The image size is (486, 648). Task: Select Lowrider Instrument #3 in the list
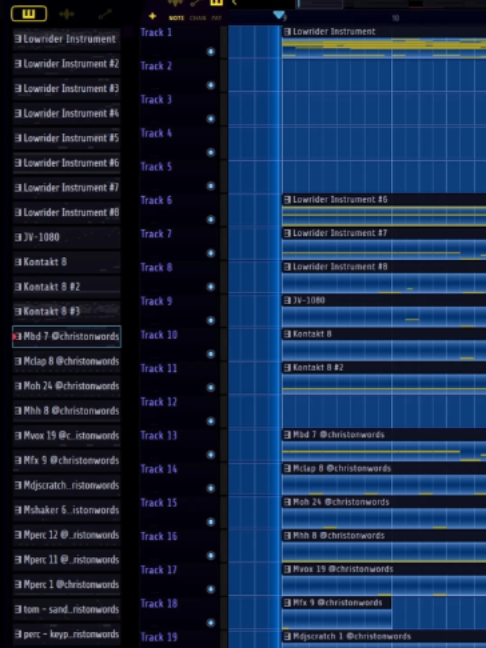tap(67, 88)
